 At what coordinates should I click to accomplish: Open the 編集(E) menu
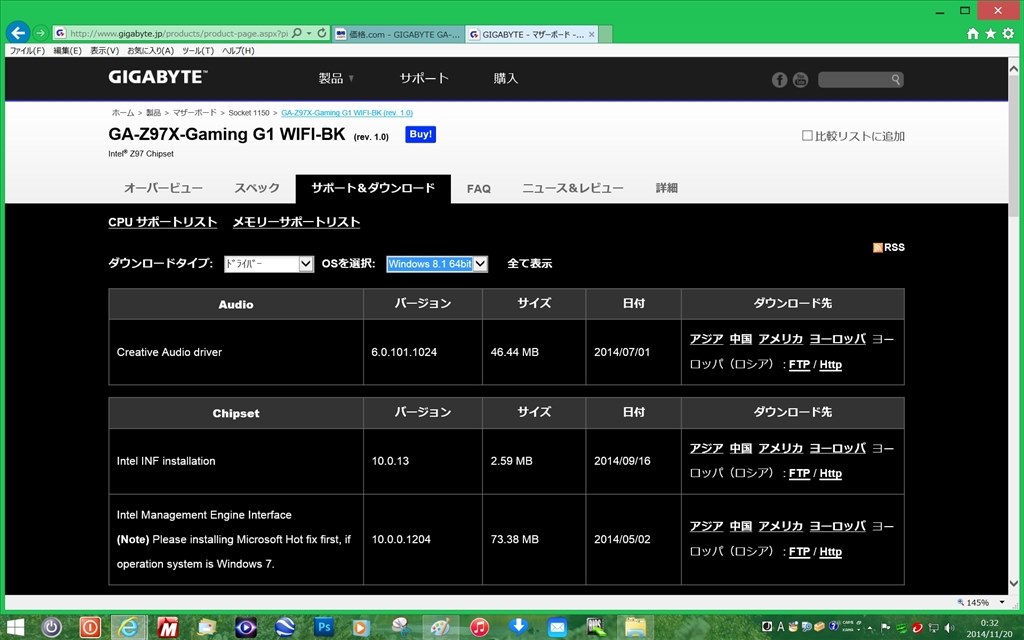click(67, 50)
